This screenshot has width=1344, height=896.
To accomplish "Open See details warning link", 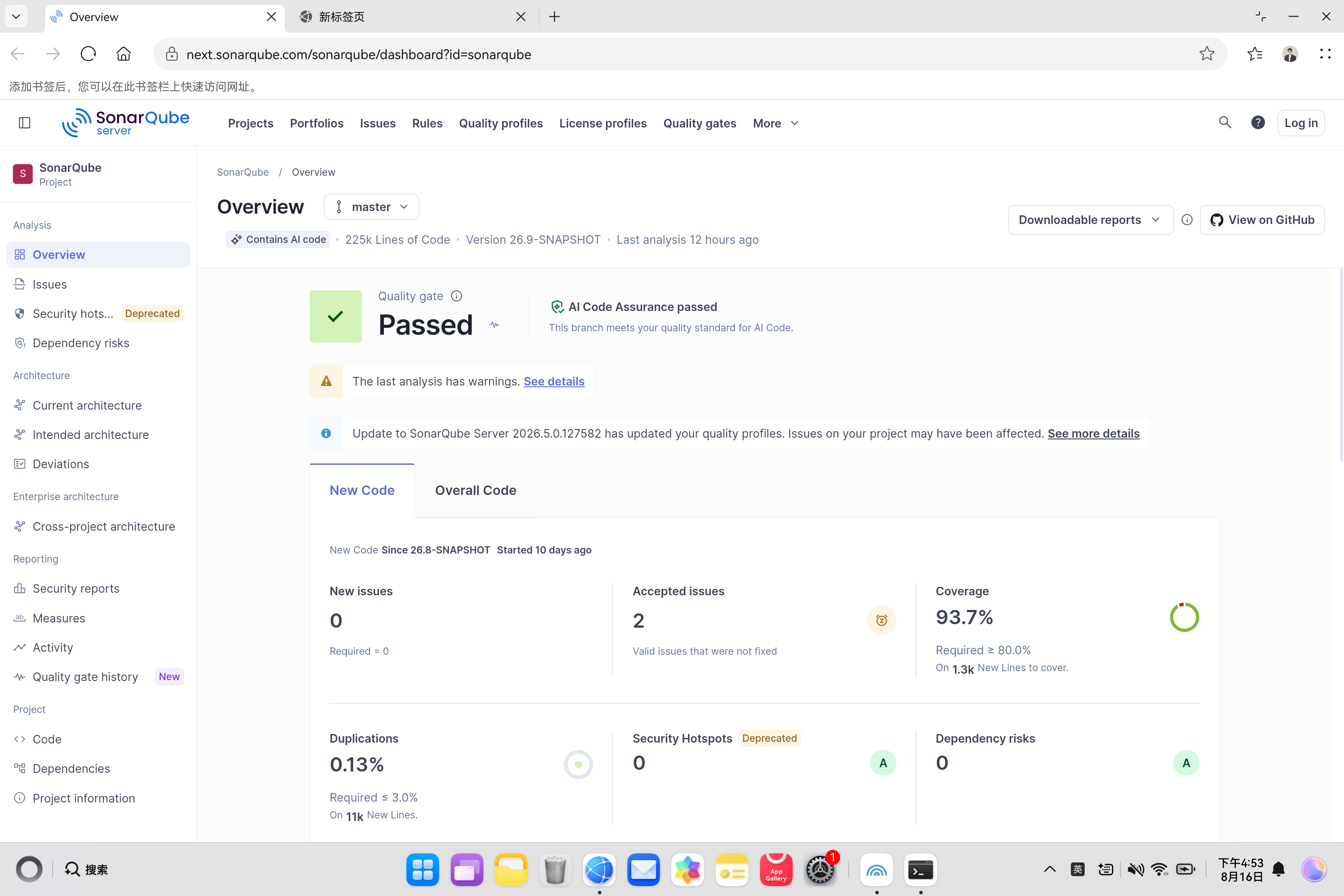I will point(554,381).
